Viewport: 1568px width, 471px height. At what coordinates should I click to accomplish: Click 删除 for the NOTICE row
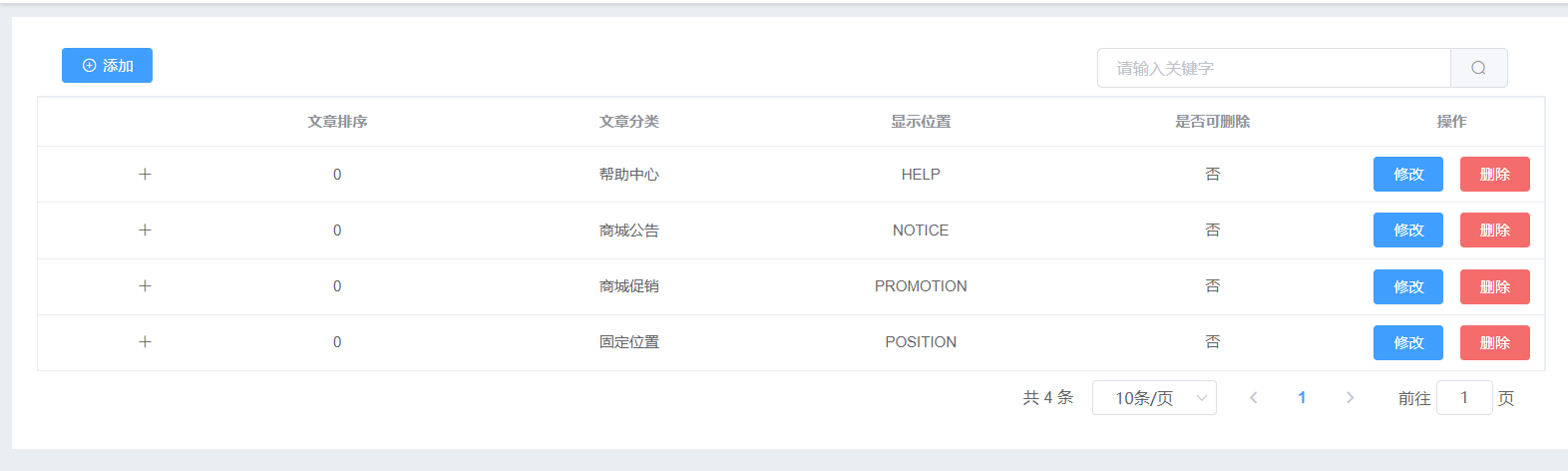click(x=1495, y=230)
